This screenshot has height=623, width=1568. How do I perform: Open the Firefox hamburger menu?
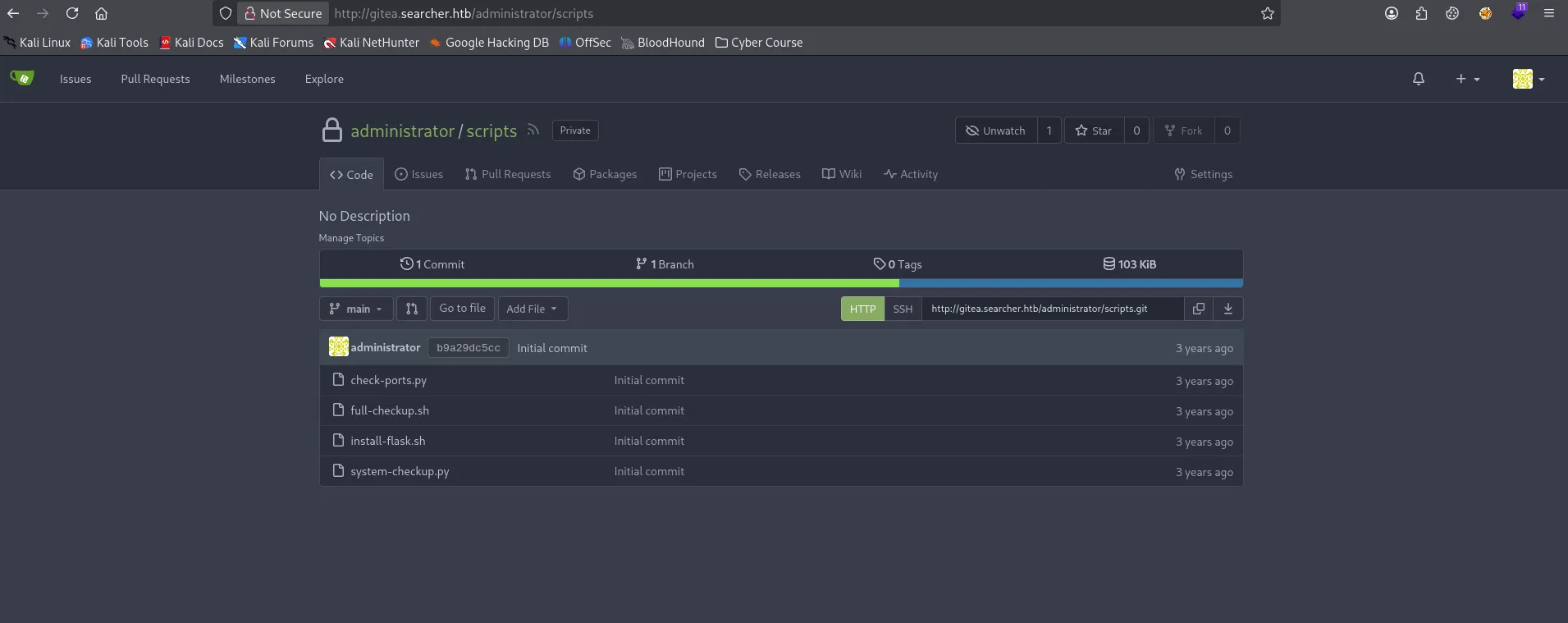[x=1548, y=13]
